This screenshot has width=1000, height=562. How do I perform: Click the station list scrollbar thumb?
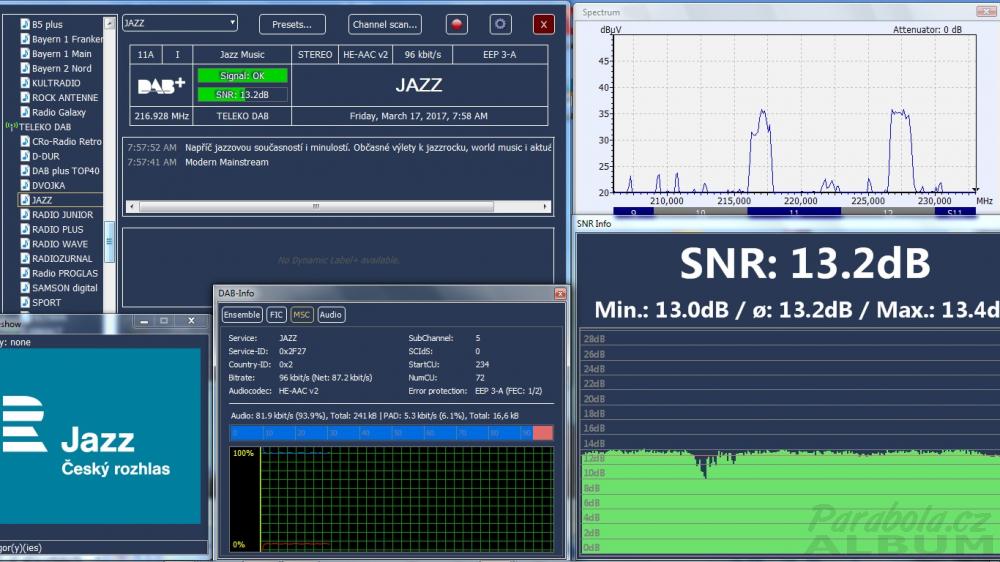[x=110, y=241]
